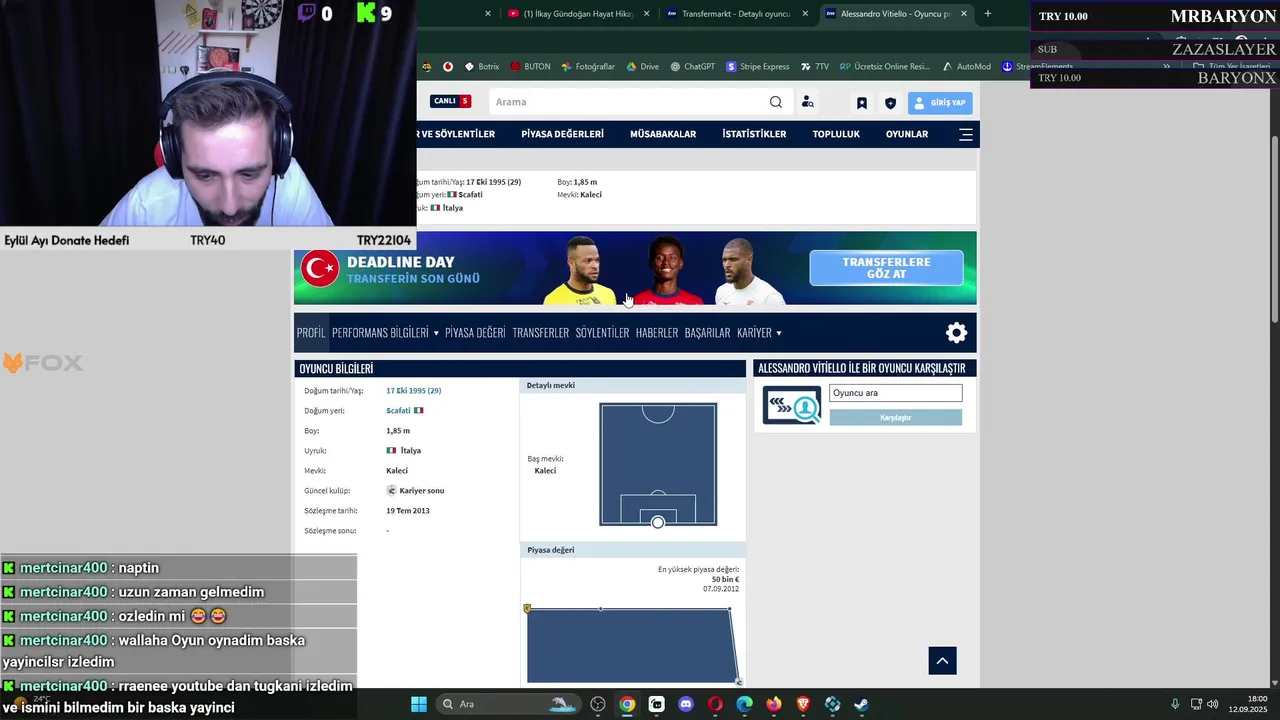Click Giriş Yap login button
Image resolution: width=1280 pixels, height=720 pixels.
tap(940, 103)
